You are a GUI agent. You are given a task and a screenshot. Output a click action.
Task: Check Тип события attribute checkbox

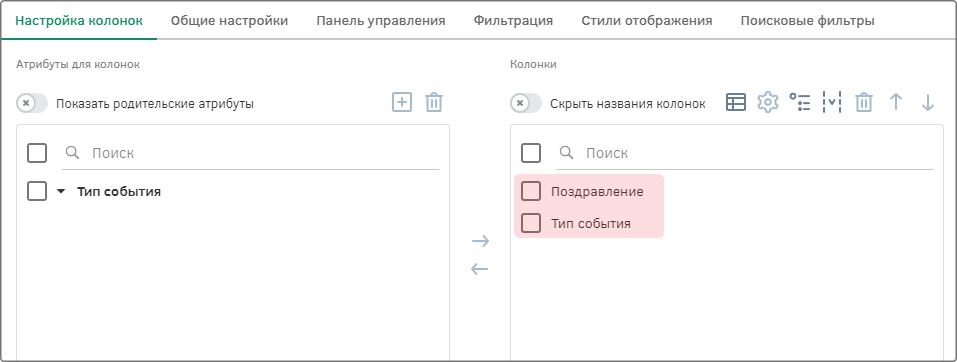coord(37,192)
